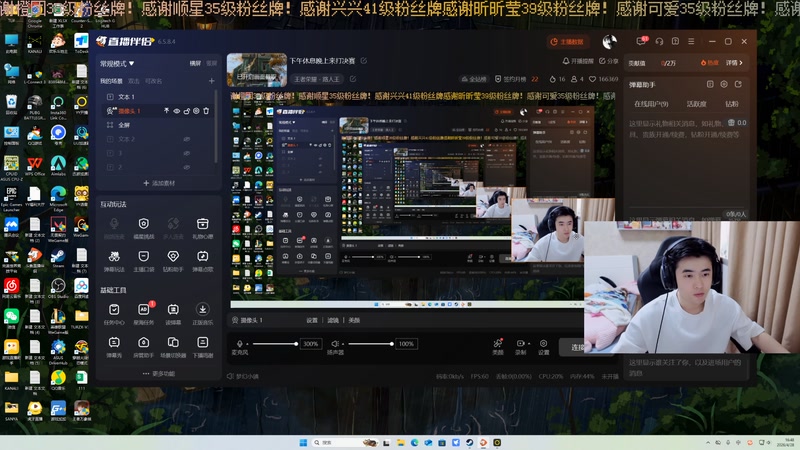Open 正版音乐 music download tool

coord(203,313)
